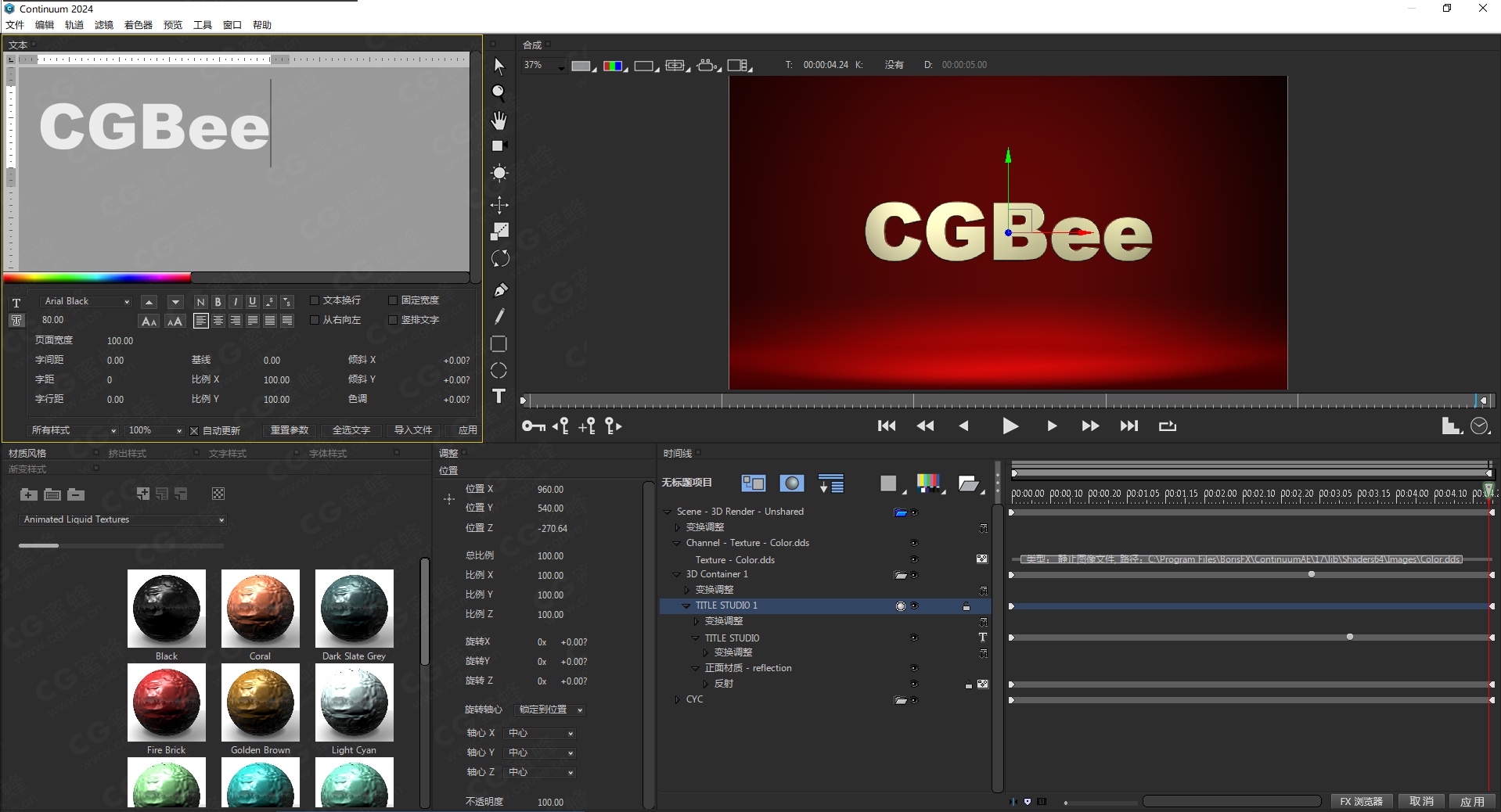Select the pen tool
1501x812 pixels.
[500, 290]
